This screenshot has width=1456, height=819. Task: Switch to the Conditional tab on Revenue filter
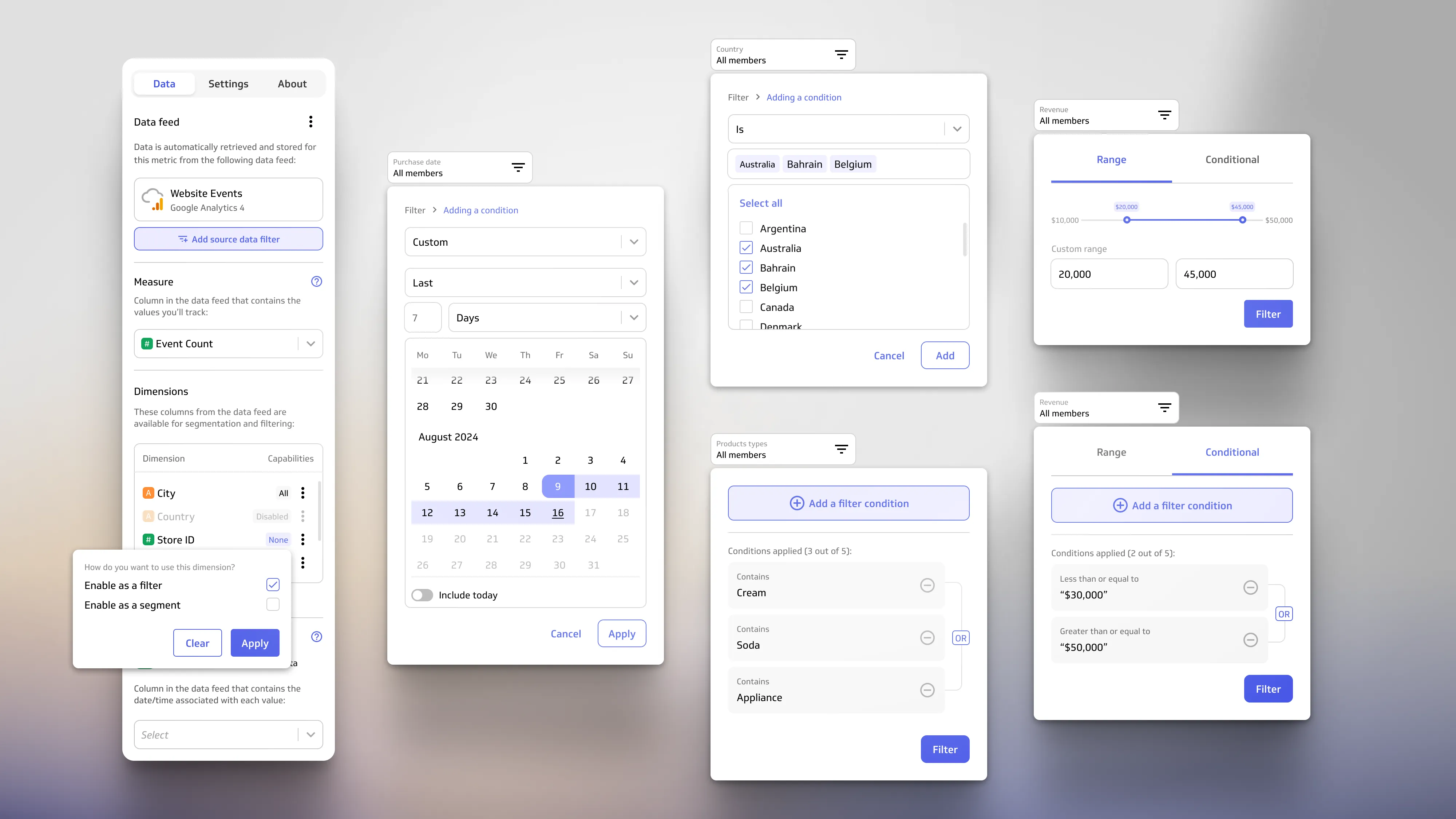pyautogui.click(x=1232, y=159)
